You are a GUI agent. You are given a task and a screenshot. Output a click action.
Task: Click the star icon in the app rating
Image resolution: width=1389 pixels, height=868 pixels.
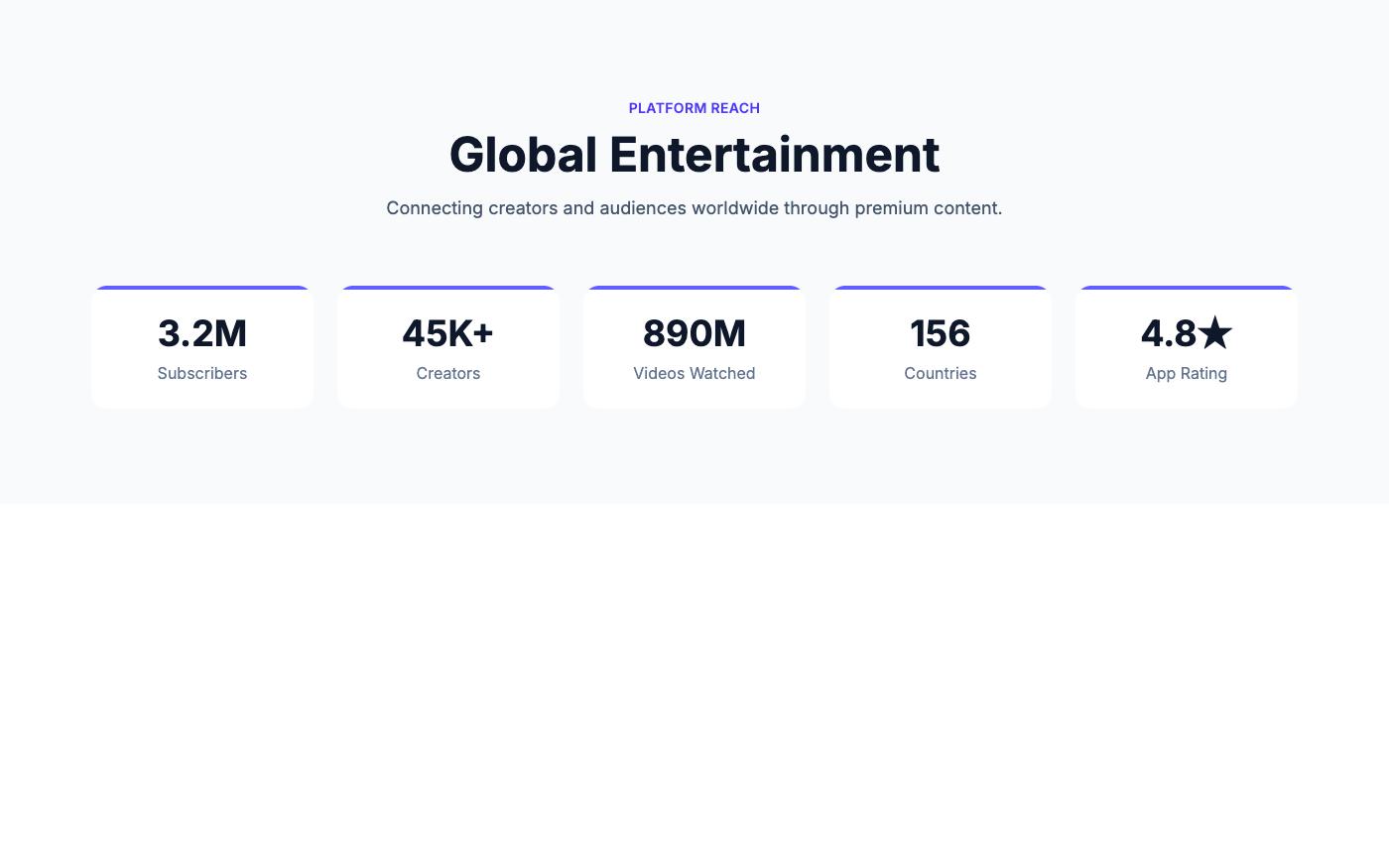coord(1215,334)
